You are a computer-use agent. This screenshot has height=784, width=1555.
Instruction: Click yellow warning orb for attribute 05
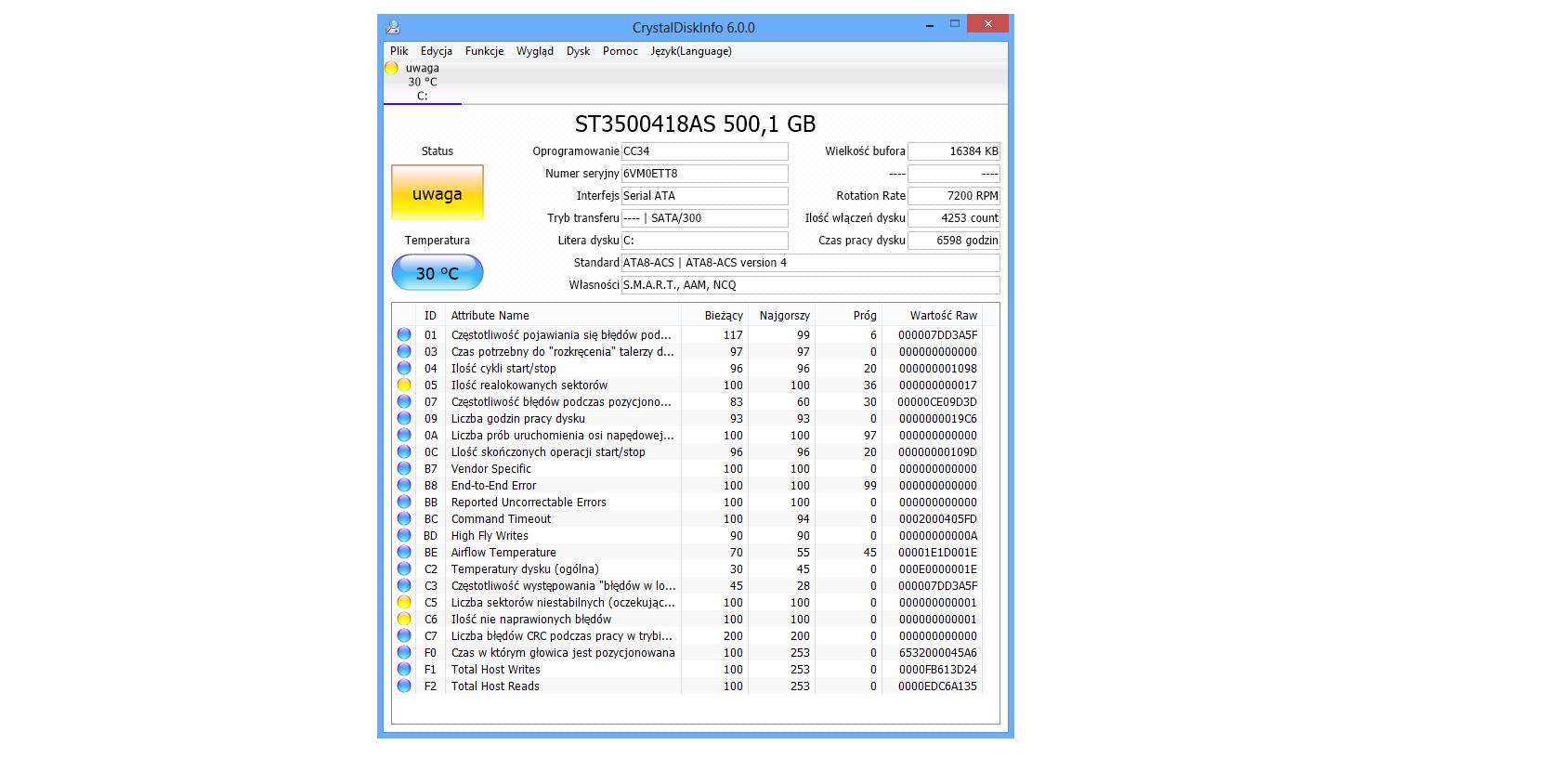pyautogui.click(x=404, y=385)
